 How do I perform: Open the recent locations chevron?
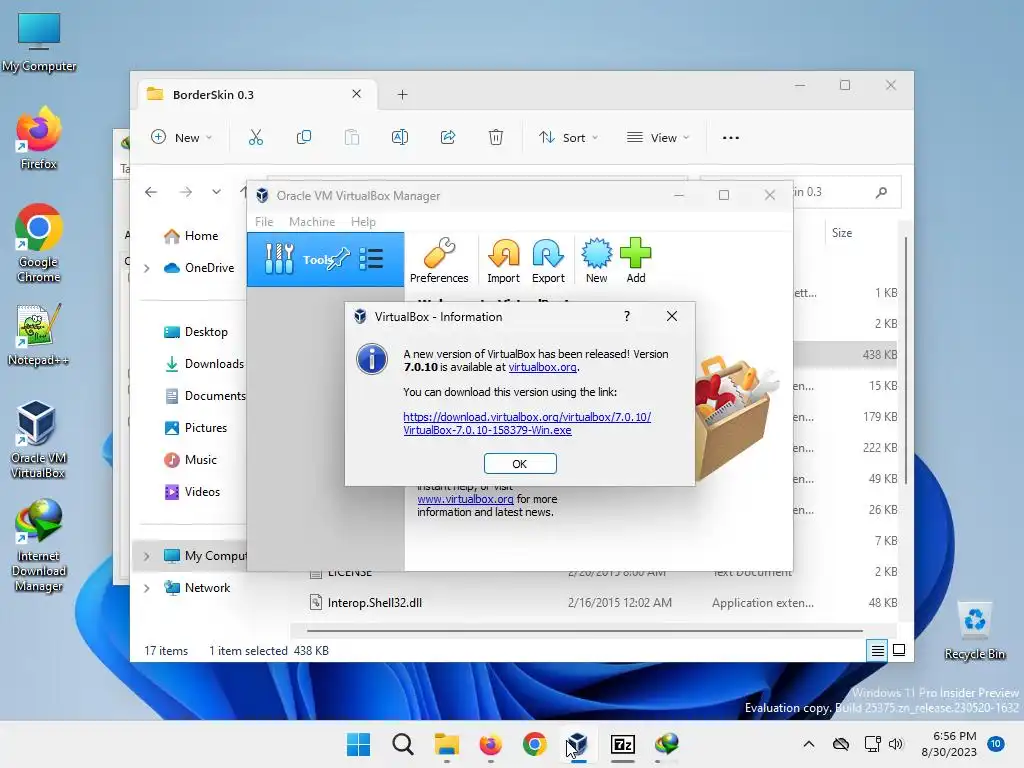point(216,192)
